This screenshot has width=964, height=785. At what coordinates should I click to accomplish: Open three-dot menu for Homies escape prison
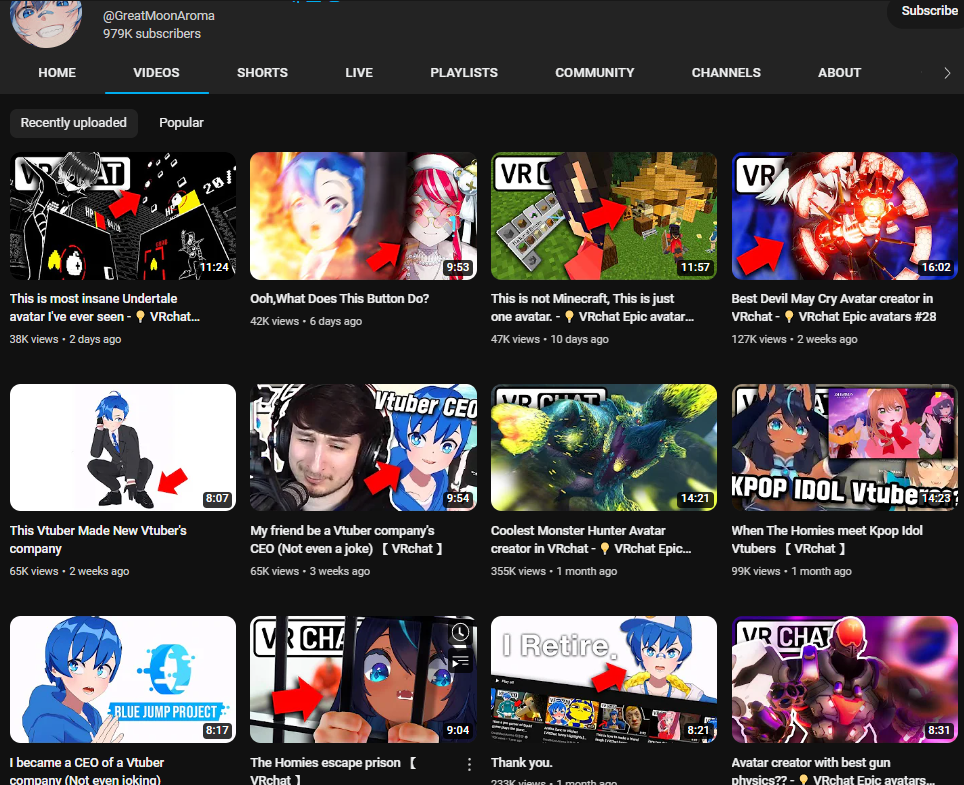(x=469, y=764)
